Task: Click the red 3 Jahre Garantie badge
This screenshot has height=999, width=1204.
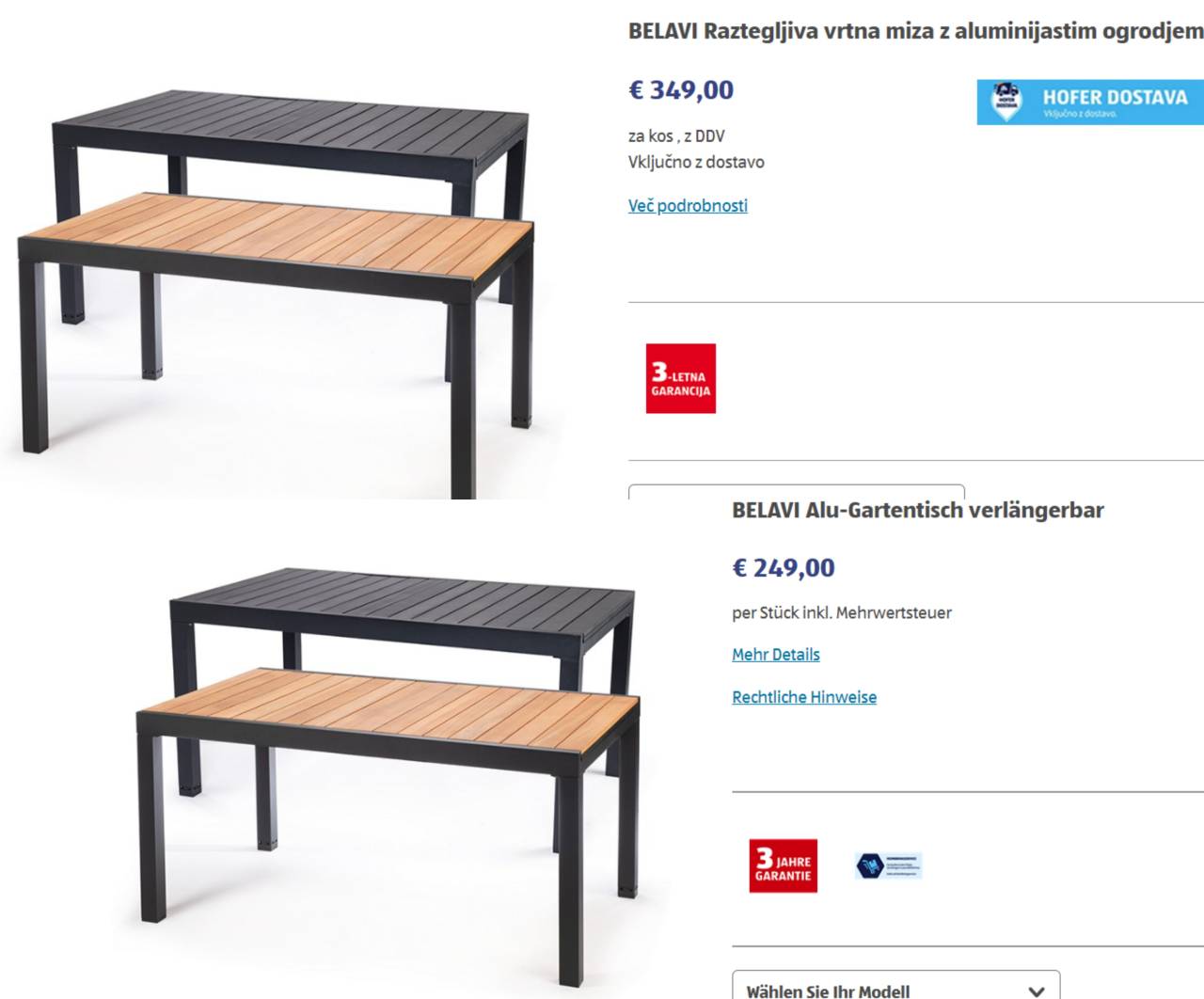Action: (784, 865)
